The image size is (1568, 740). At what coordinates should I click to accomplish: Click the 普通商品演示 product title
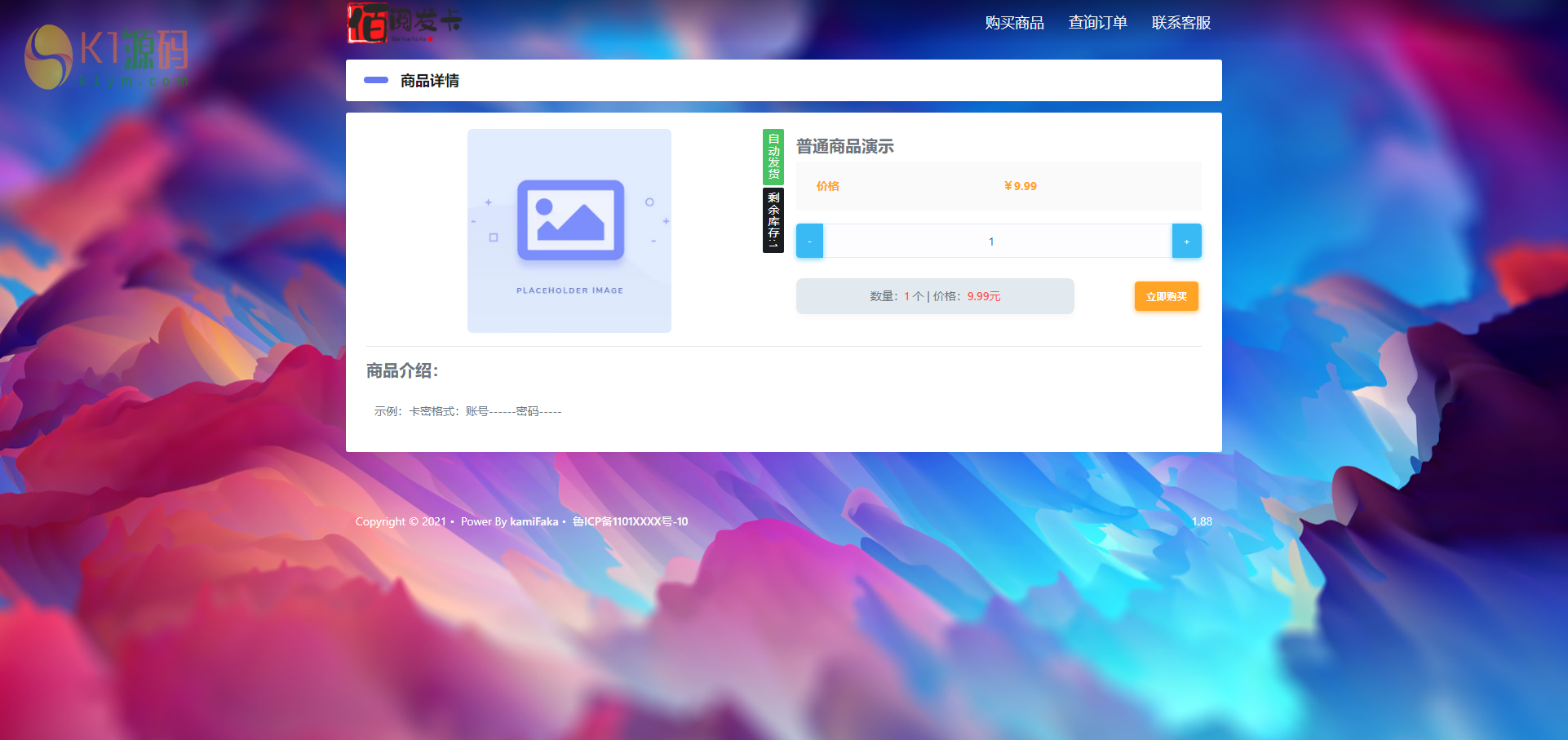click(844, 147)
